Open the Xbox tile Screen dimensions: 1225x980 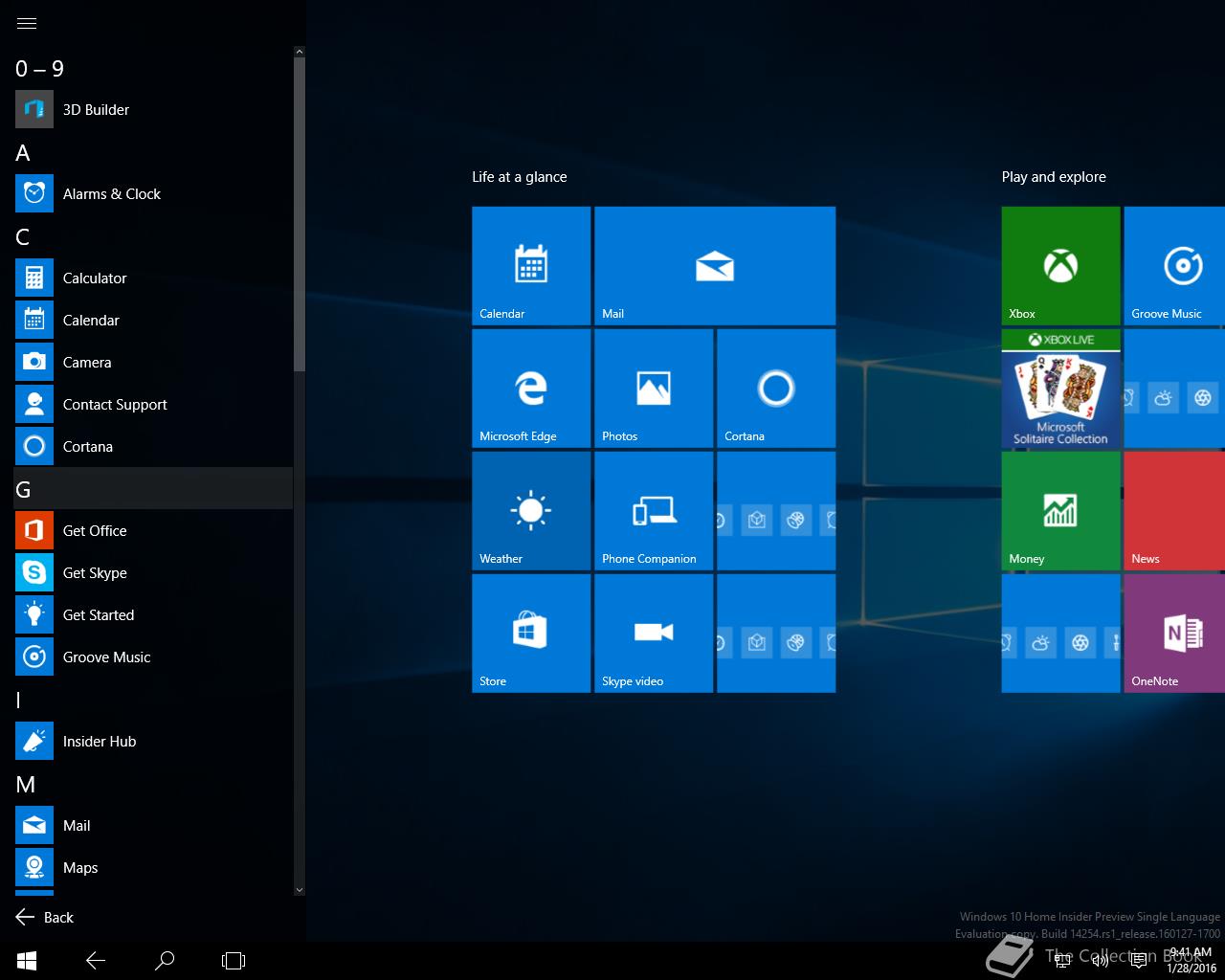(1060, 266)
